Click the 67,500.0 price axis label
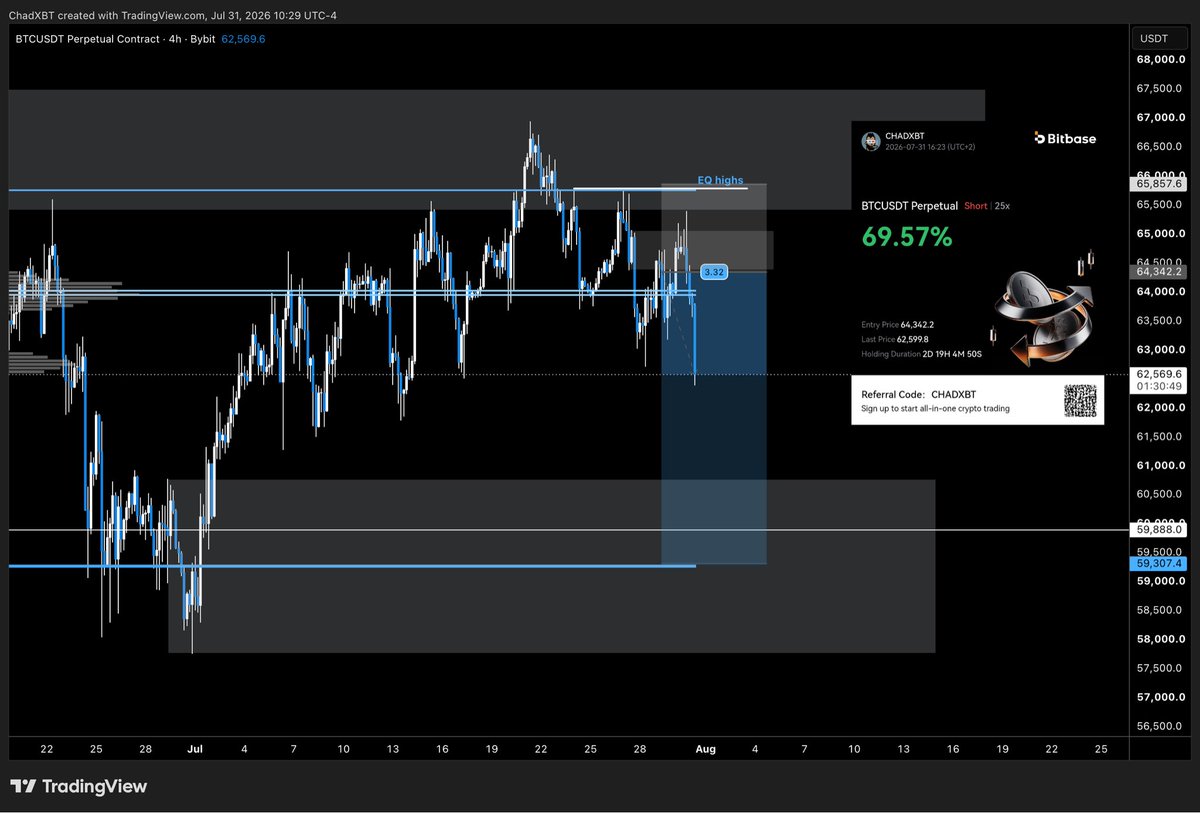1200x813 pixels. pyautogui.click(x=1161, y=89)
